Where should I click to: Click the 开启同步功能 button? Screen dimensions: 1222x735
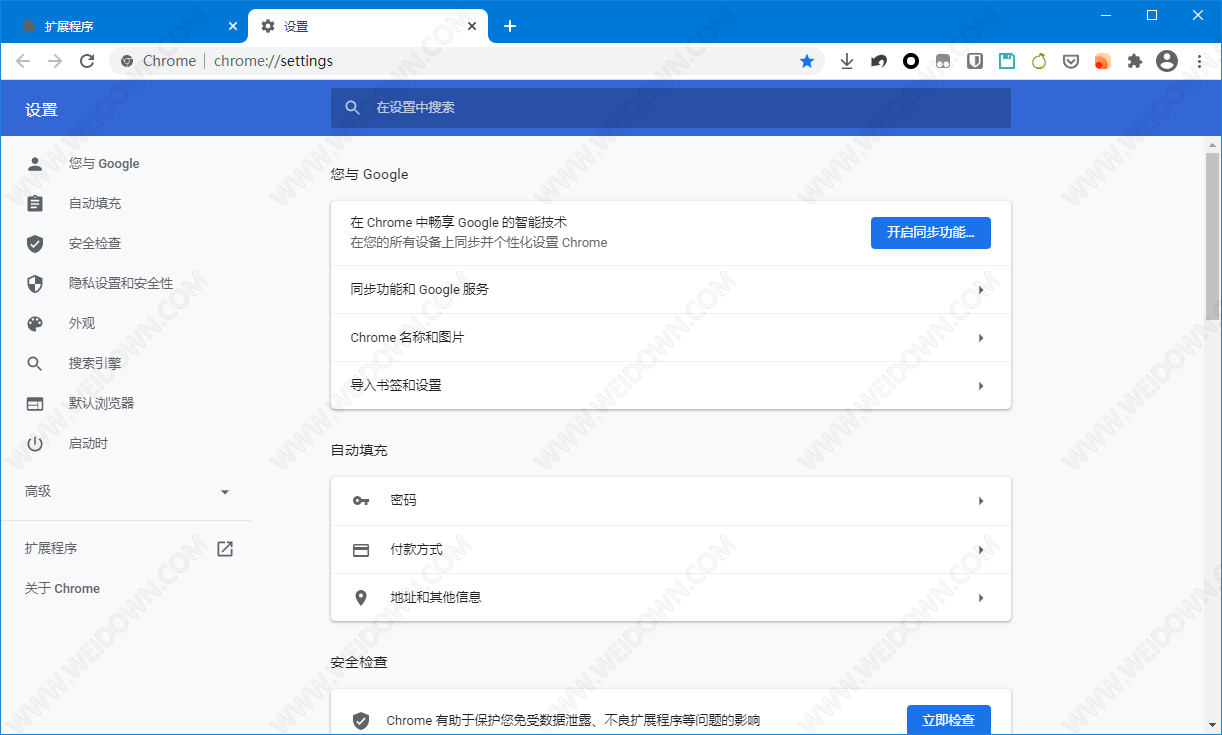point(931,232)
